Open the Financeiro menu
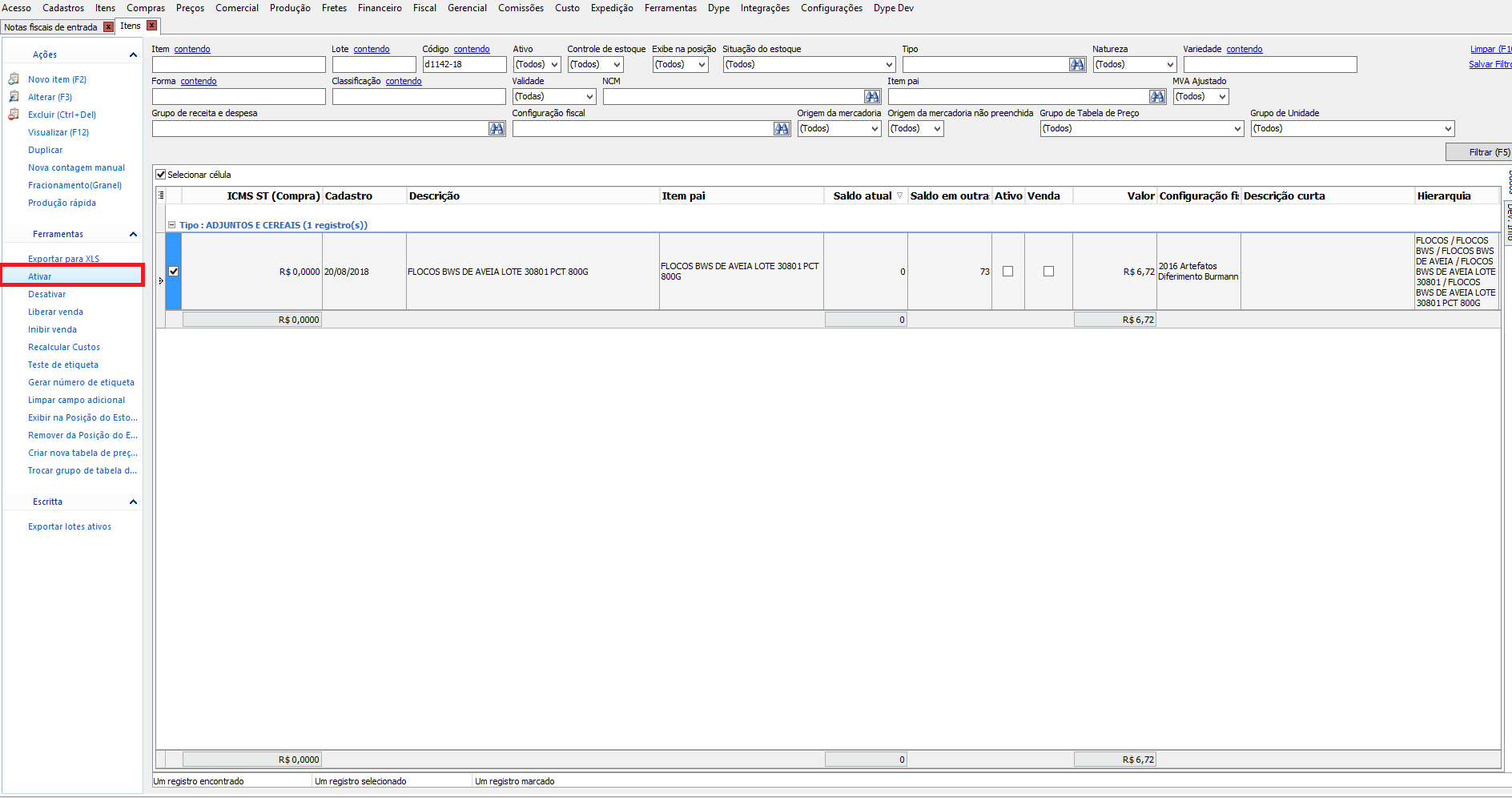The width and height of the screenshot is (1512, 798). (x=380, y=8)
